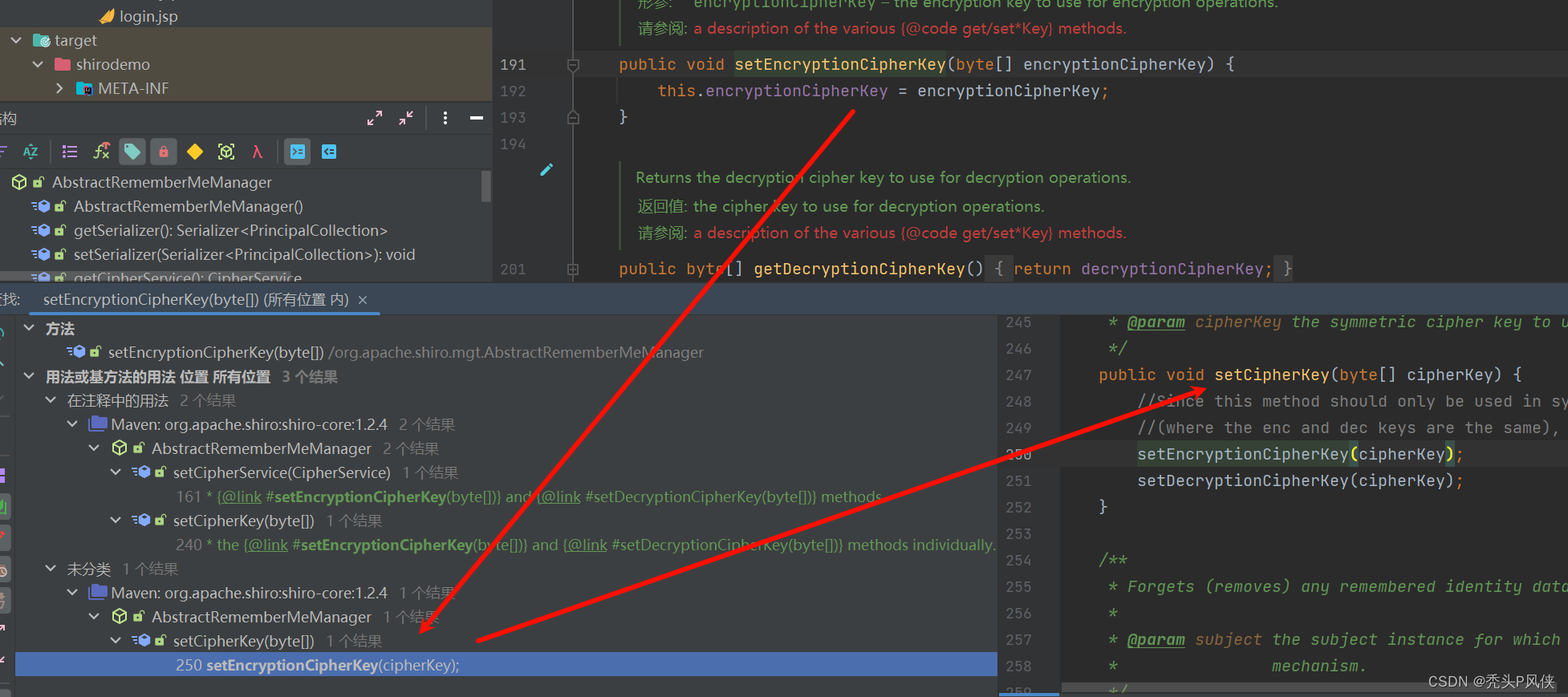Collapse the 方法 node

pos(29,328)
